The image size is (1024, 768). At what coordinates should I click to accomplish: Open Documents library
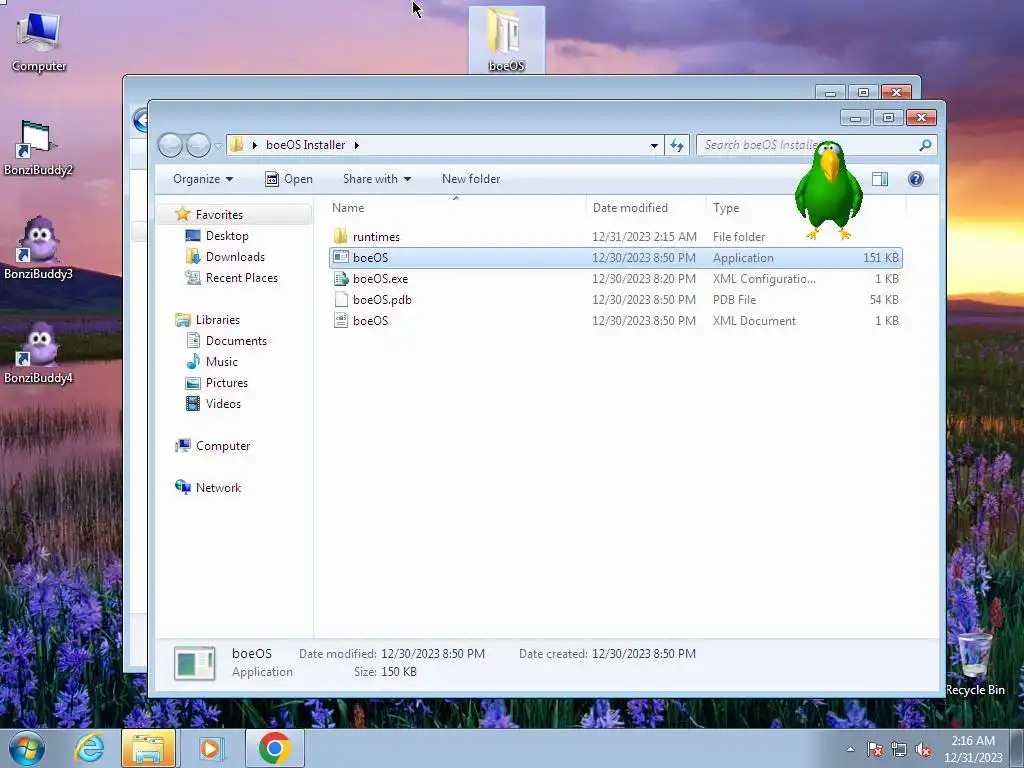236,340
